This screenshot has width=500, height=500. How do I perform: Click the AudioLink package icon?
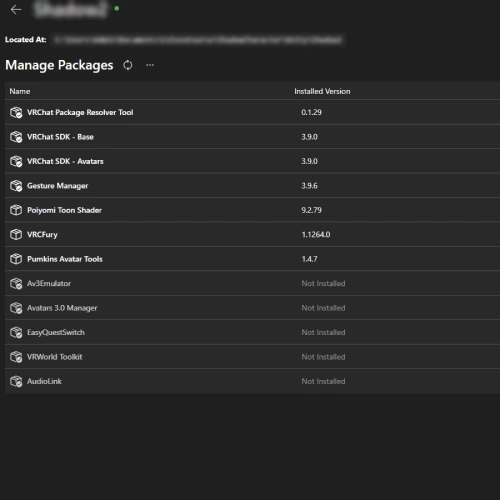pos(16,381)
